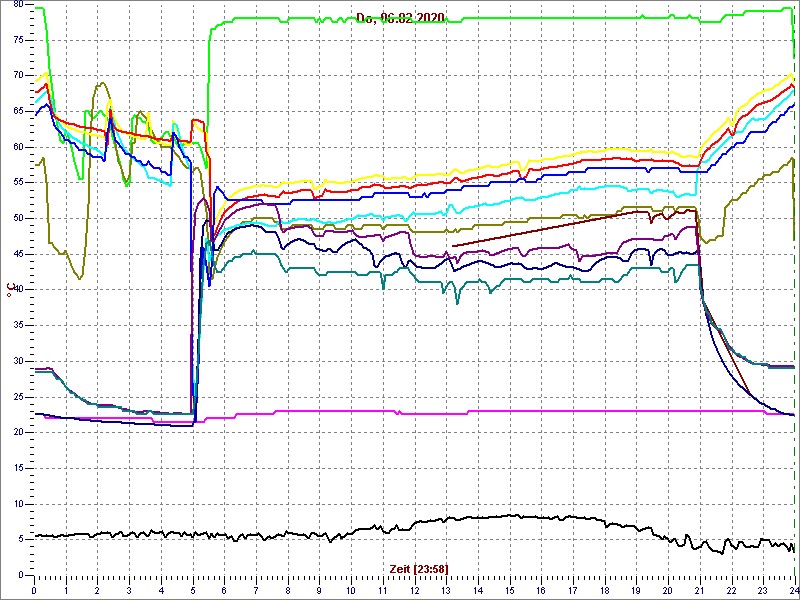Click the 10 value on temperature axis

[x=20, y=504]
